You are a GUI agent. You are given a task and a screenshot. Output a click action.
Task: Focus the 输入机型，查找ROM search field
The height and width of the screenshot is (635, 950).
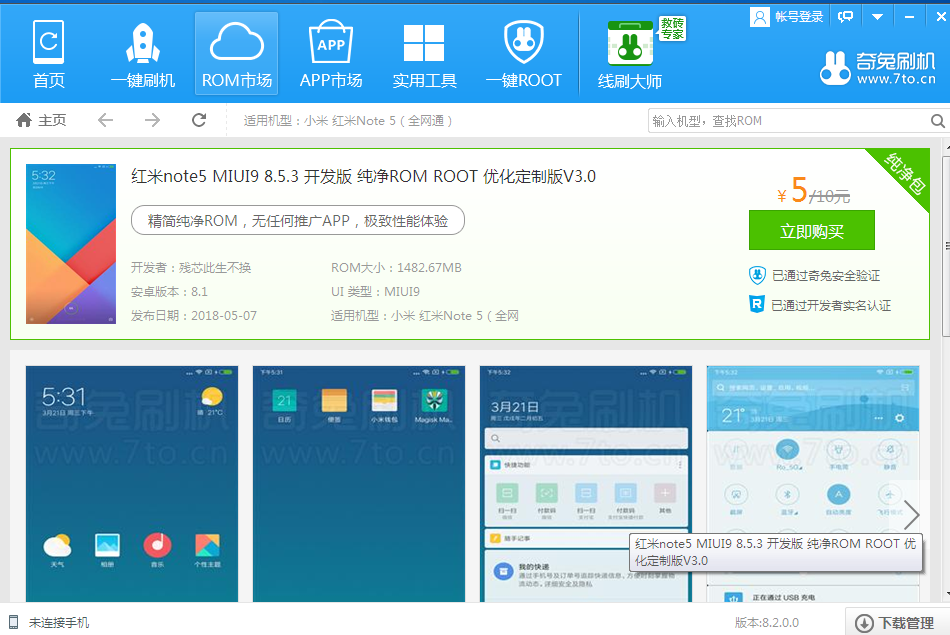[x=788, y=121]
